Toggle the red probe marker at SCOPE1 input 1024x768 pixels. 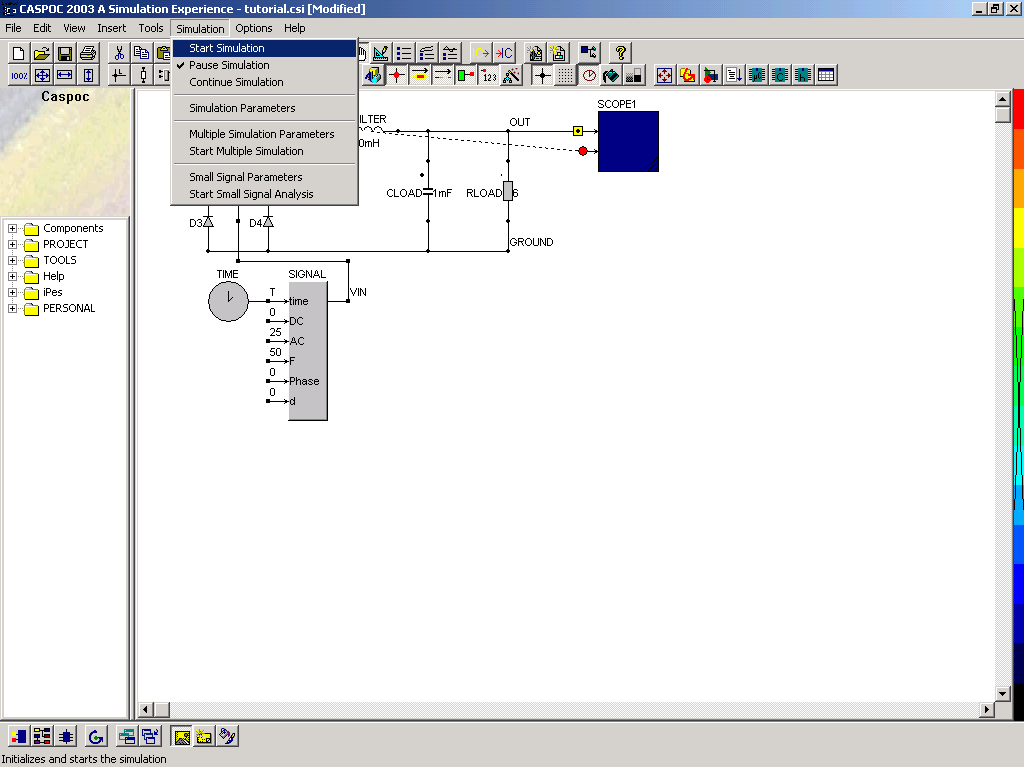(583, 151)
